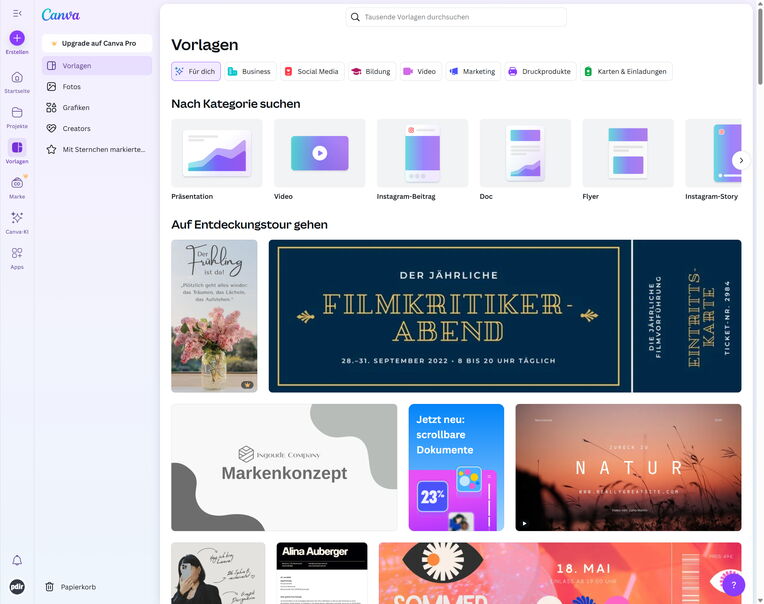Open Grafiken in the secondary menu

tap(96, 108)
